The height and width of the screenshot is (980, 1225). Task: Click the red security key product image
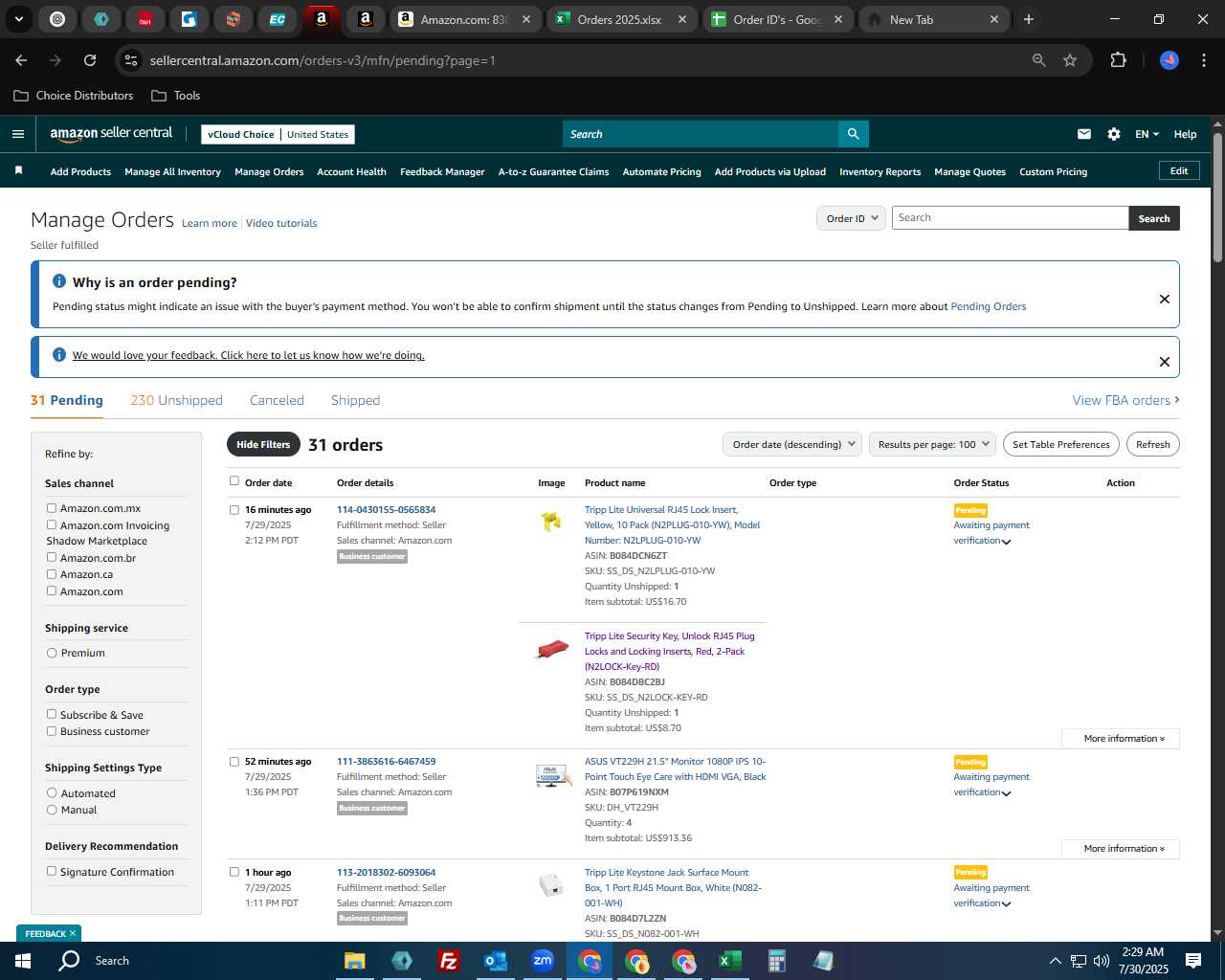pyautogui.click(x=551, y=649)
